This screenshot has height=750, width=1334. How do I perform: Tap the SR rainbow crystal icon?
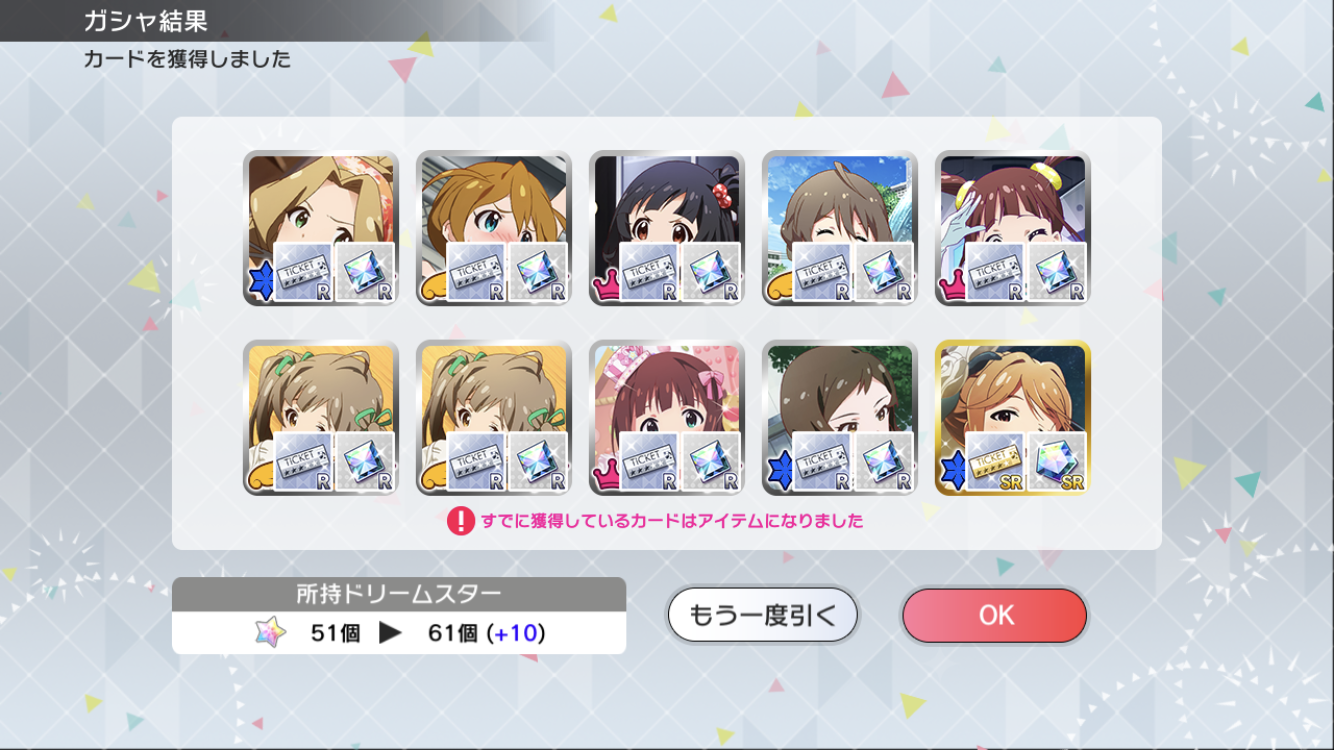tap(1056, 461)
